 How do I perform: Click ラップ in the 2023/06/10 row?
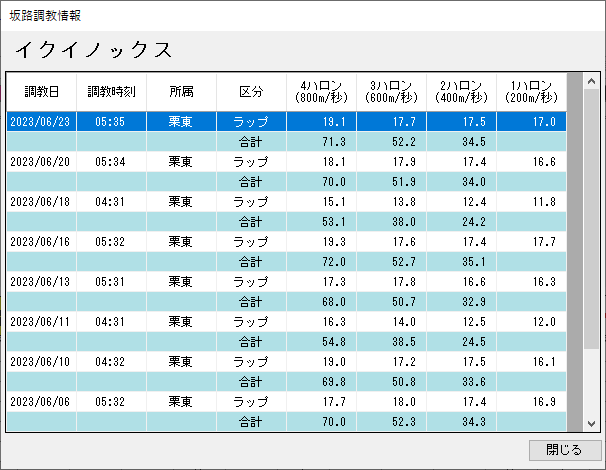tap(251, 362)
